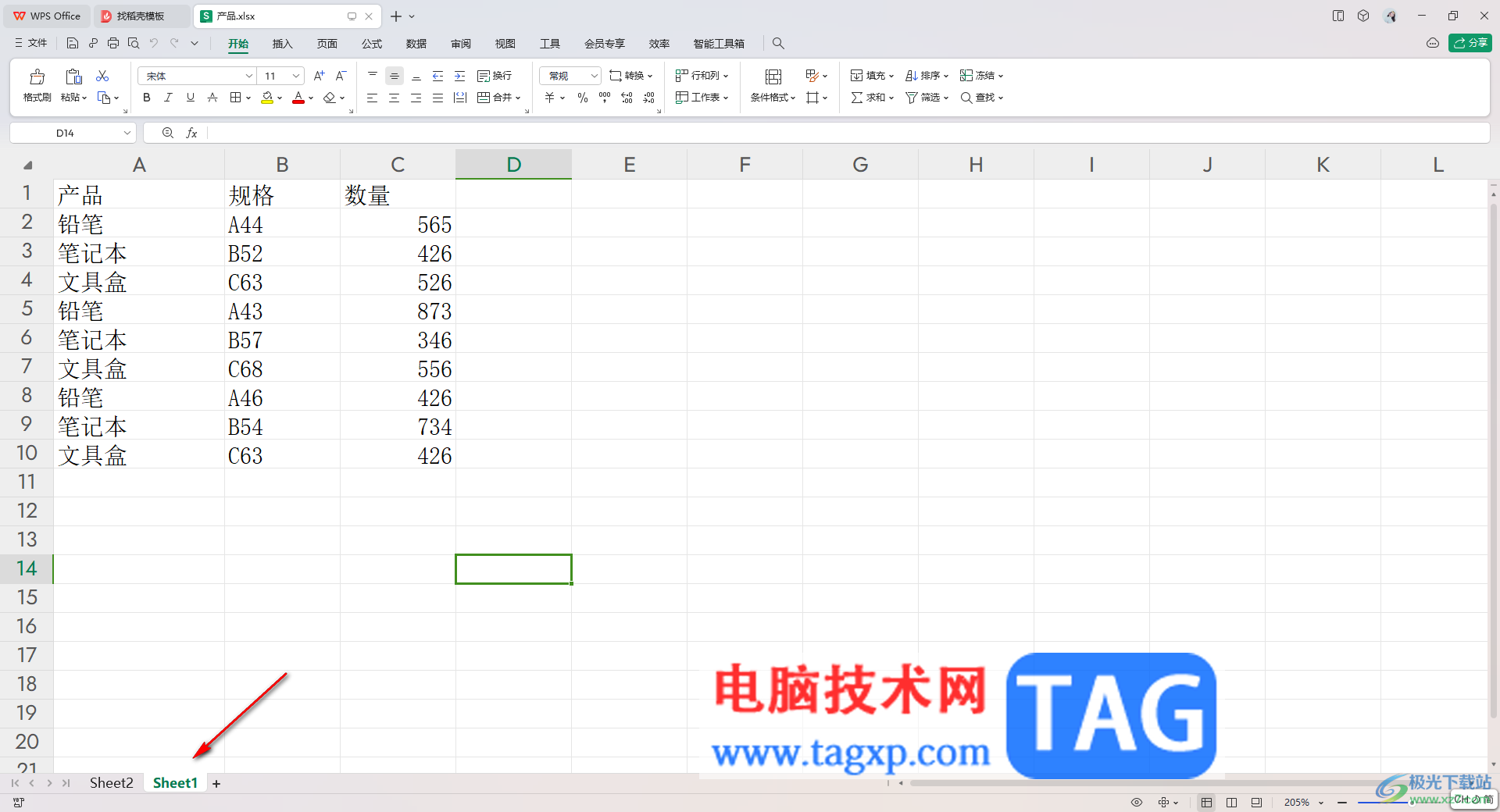This screenshot has width=1500, height=812.
Task: Open the File (文件) menu
Action: click(x=31, y=43)
